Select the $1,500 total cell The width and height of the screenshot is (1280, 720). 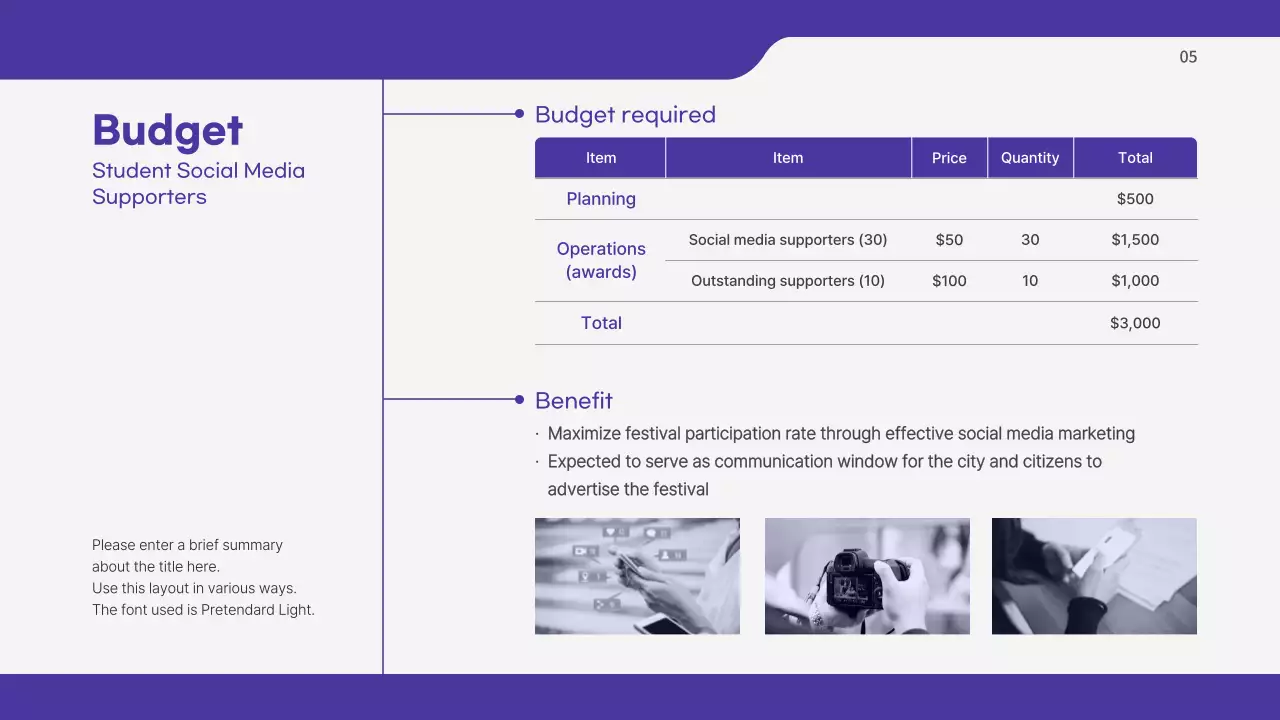[x=1135, y=240]
